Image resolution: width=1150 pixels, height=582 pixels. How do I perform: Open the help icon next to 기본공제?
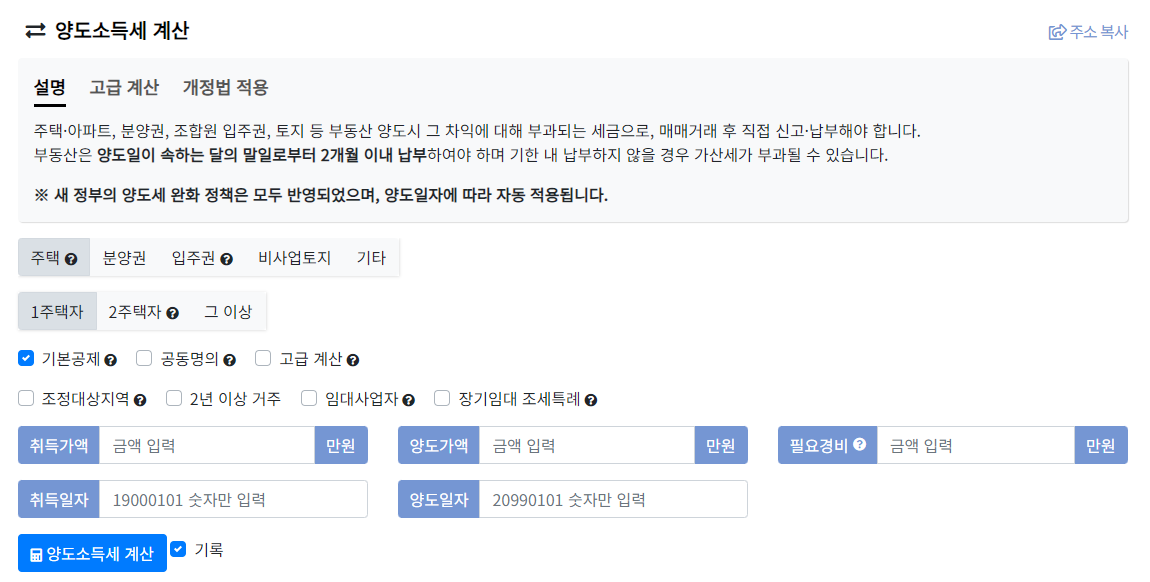pos(111,358)
